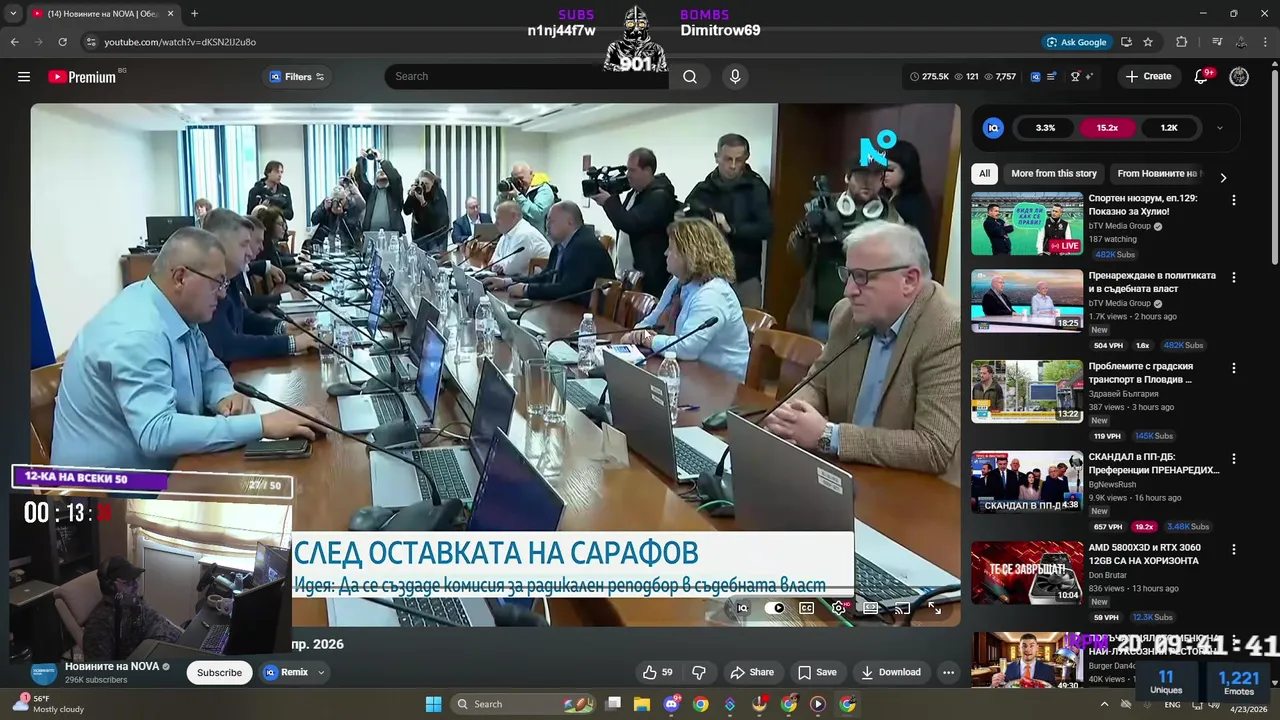
Task: Reload the page
Action: point(62,42)
